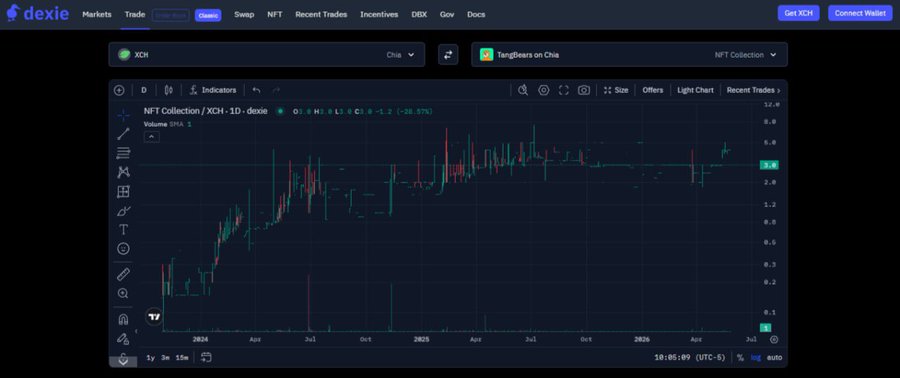The height and width of the screenshot is (378, 900).
Task: Set chart range to 15m
Action: pyautogui.click(x=182, y=357)
